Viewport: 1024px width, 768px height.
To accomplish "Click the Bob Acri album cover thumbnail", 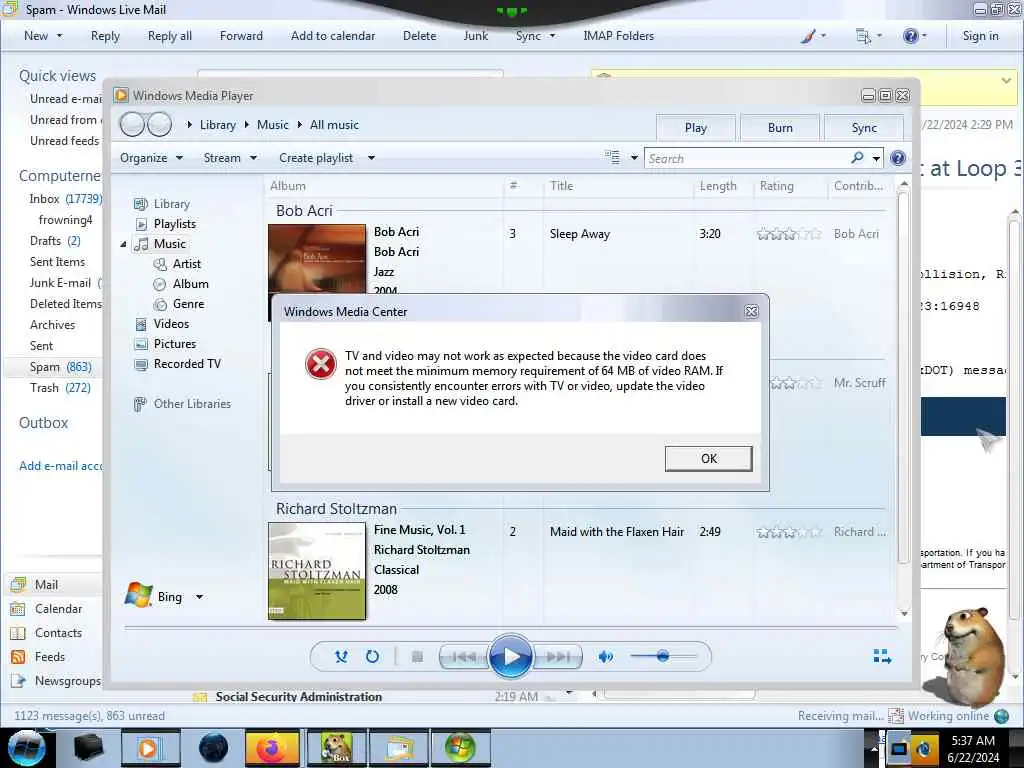I will click(317, 259).
